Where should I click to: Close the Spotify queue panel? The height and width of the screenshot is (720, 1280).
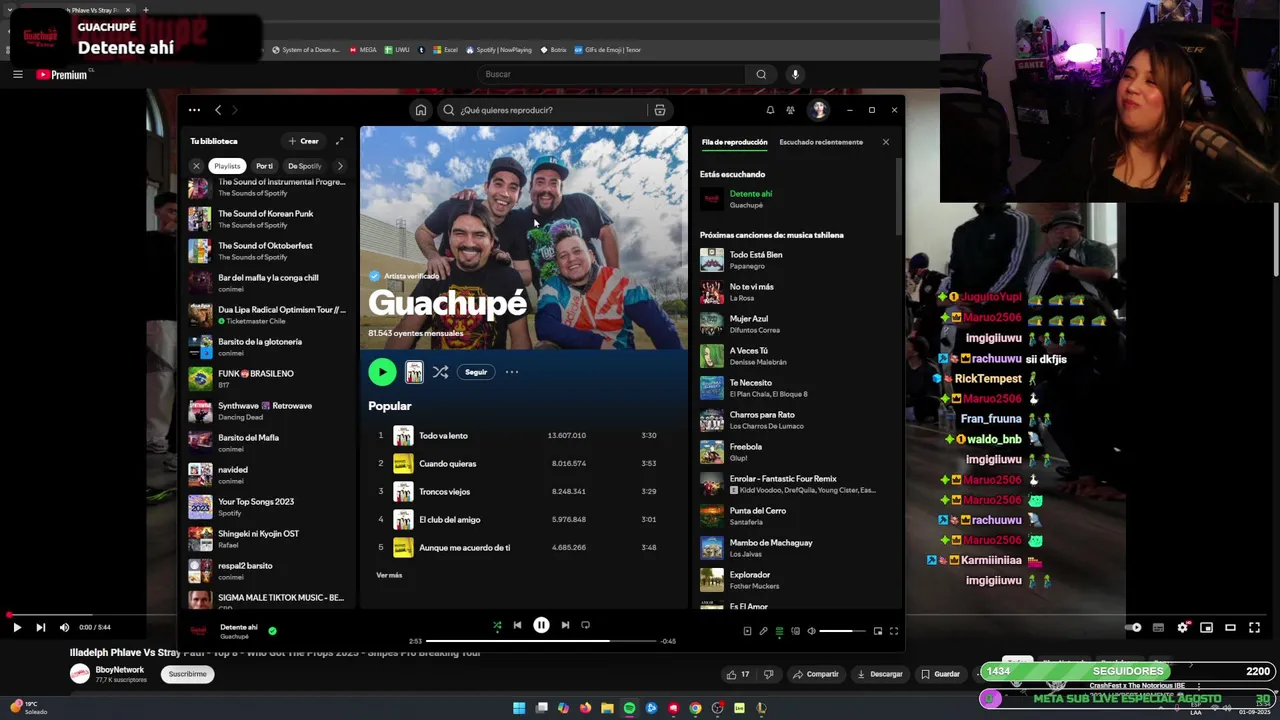coord(885,142)
